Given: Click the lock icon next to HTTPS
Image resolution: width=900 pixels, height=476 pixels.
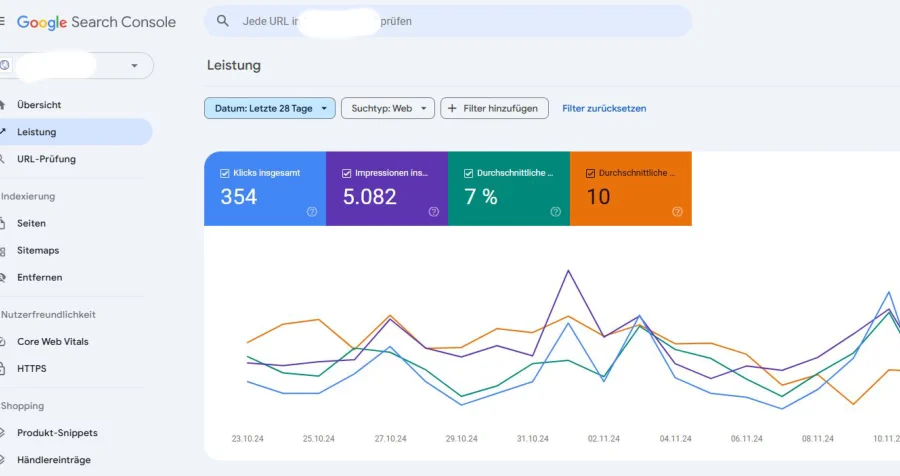Looking at the screenshot, I should point(2,369).
